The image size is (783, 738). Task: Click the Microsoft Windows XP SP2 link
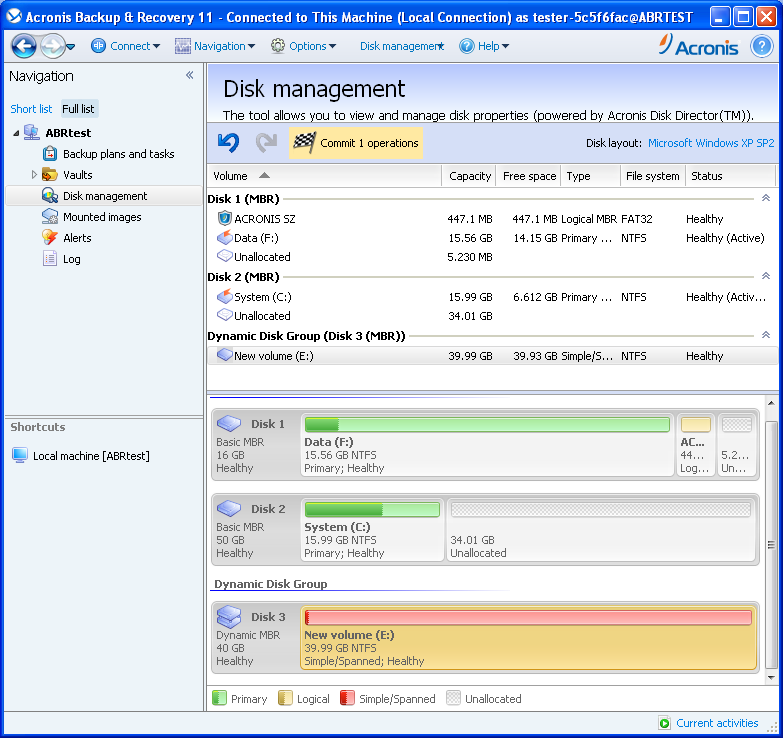[710, 143]
